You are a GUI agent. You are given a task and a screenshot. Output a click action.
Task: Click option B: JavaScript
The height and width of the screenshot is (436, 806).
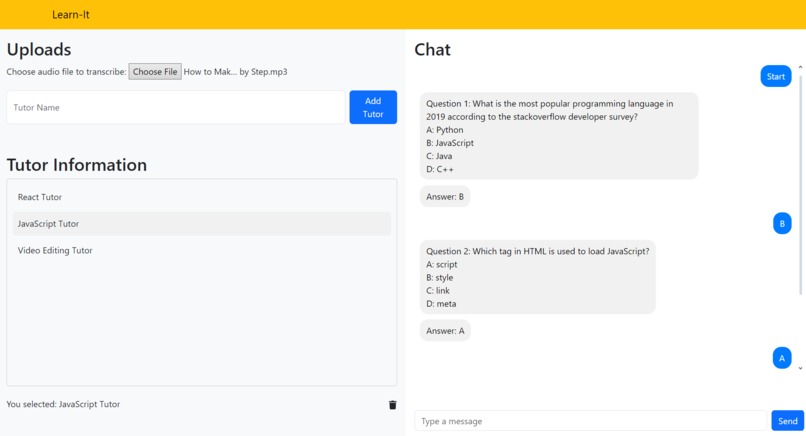point(450,143)
